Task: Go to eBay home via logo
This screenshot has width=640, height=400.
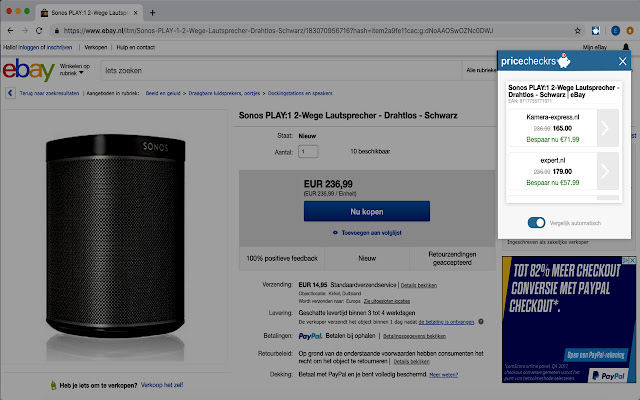Action: (29, 70)
